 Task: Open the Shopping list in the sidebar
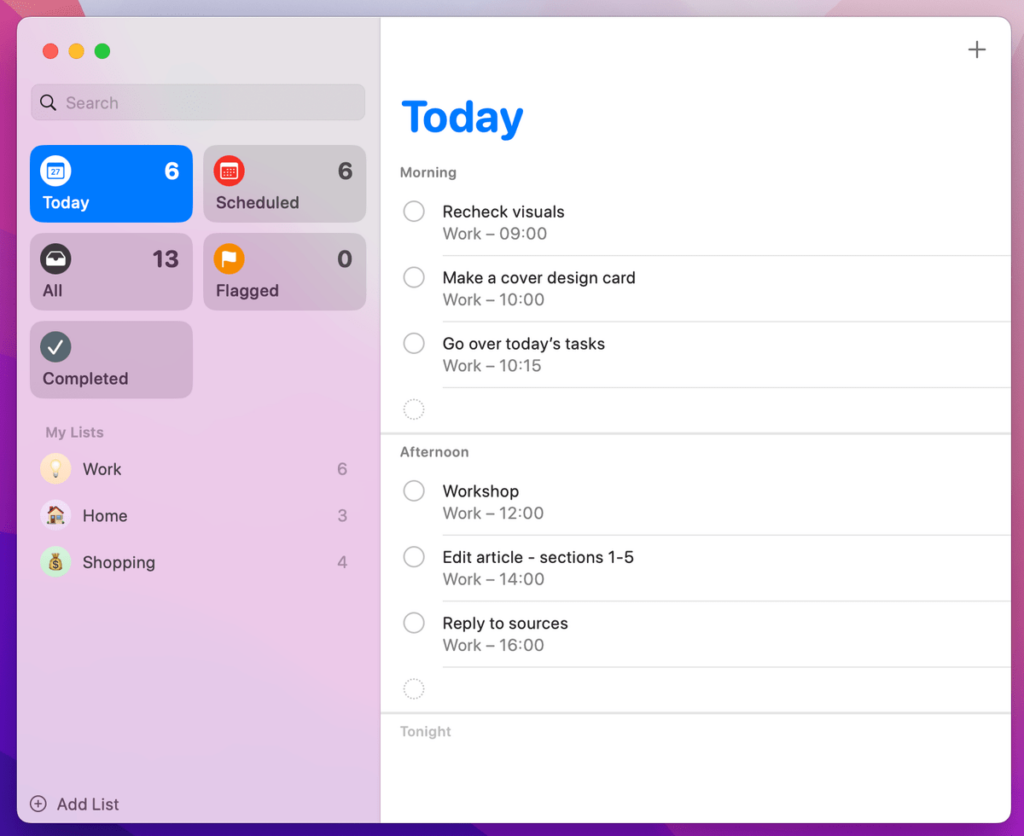(119, 563)
